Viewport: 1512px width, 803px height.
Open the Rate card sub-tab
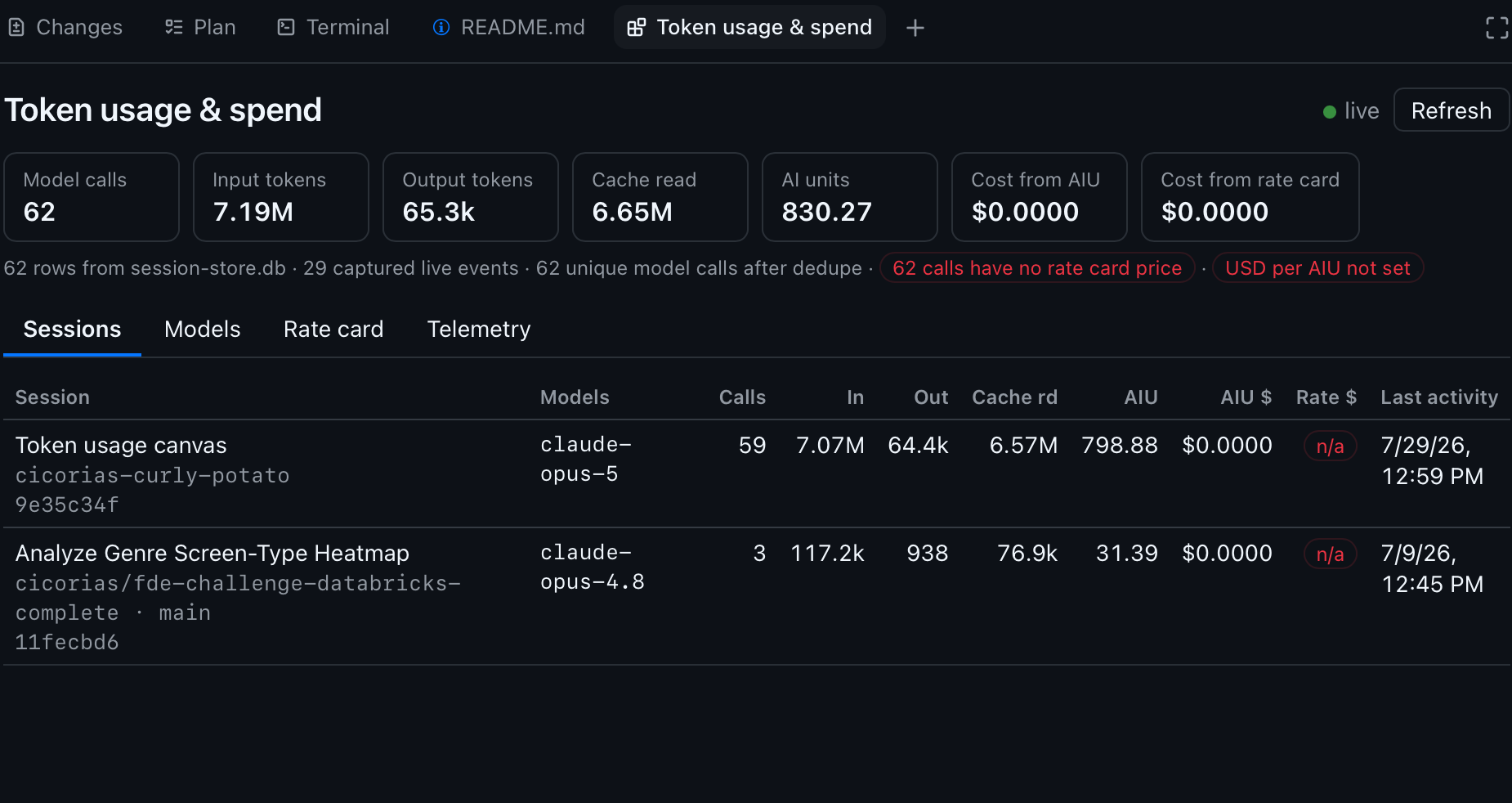pos(333,330)
